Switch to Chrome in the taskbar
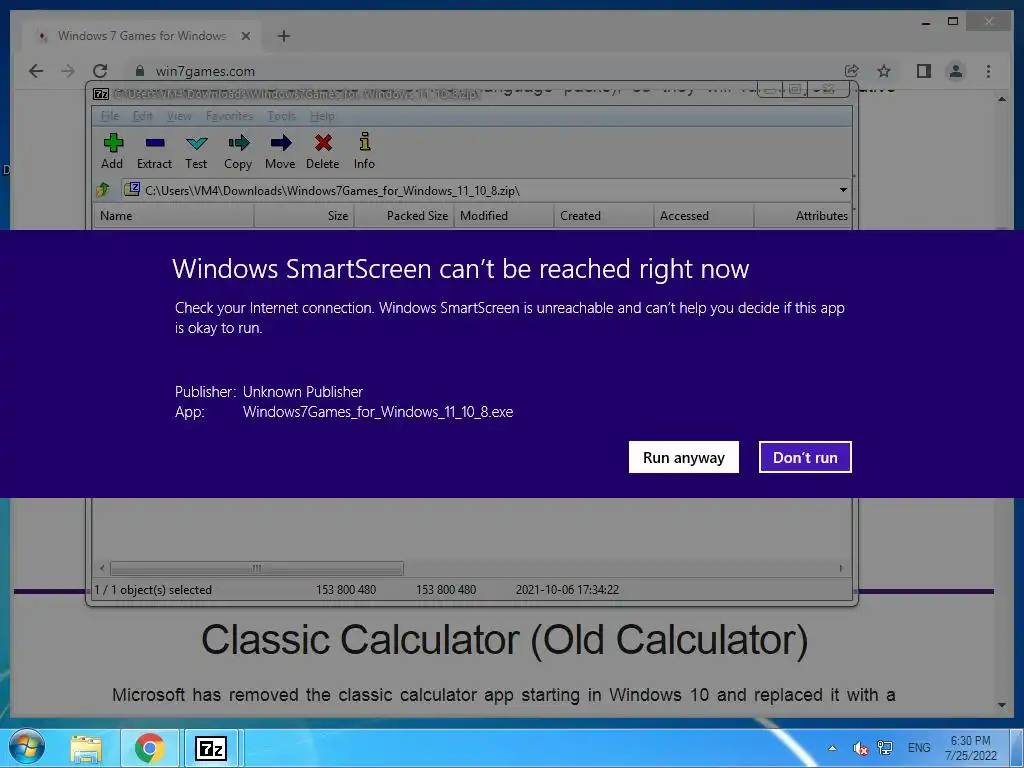This screenshot has height=768, width=1024. point(150,748)
